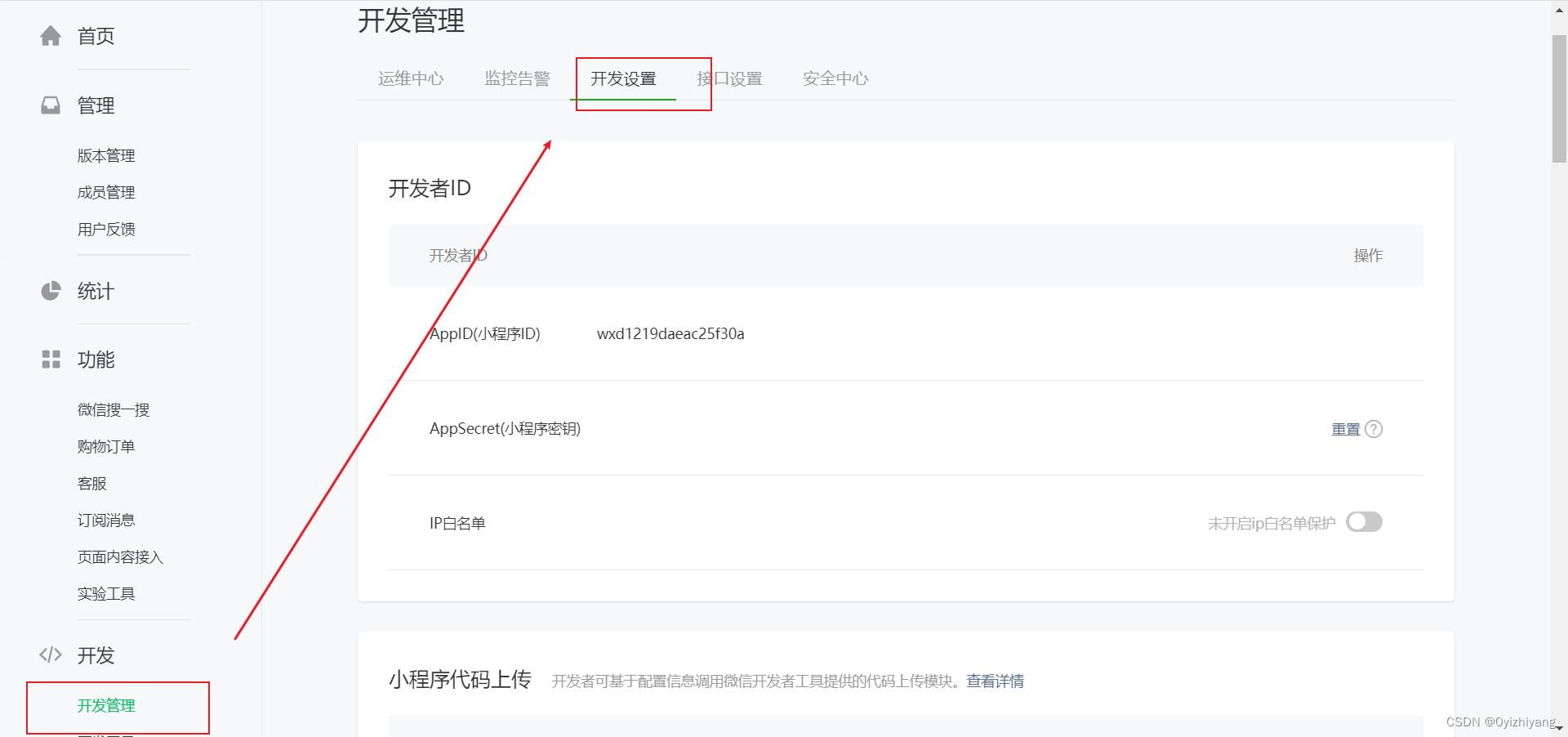
Task: Click the 开发 section heading
Action: (96, 655)
